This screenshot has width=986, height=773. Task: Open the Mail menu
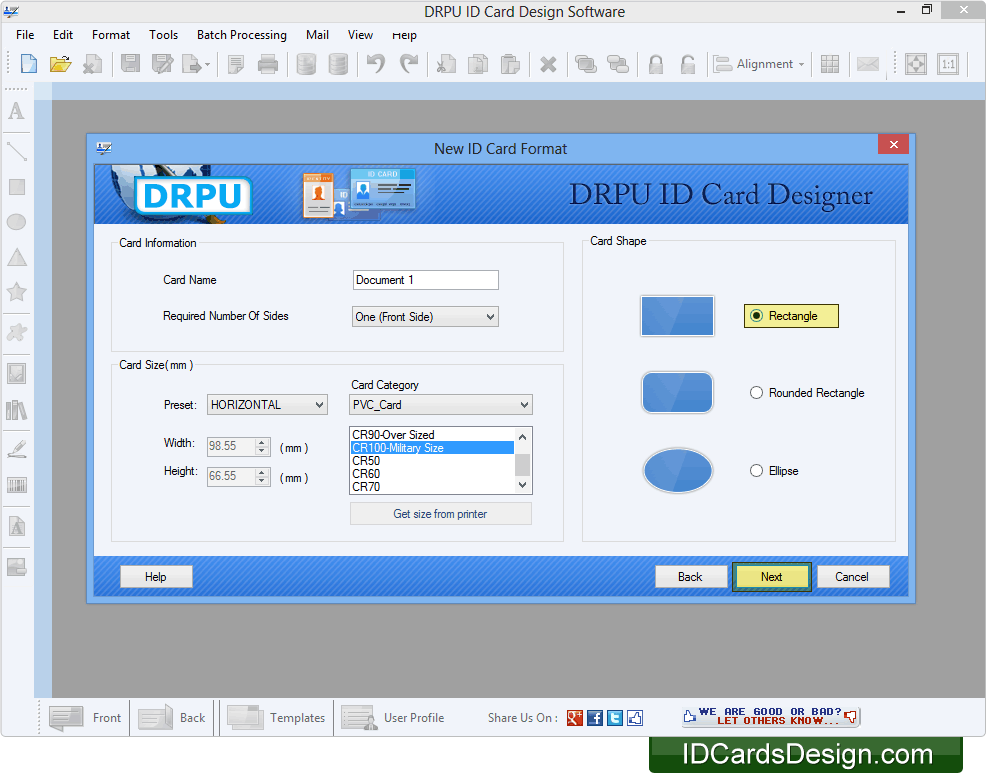point(318,35)
